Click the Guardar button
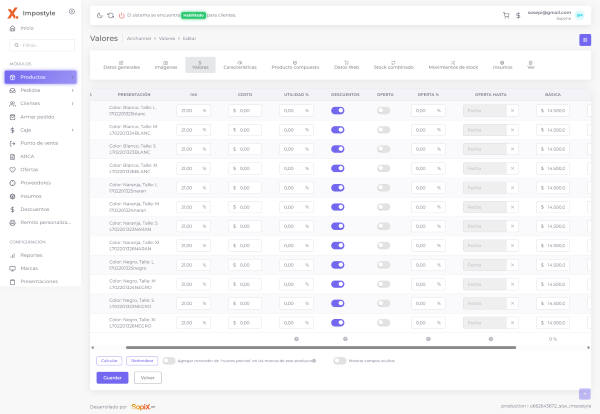The image size is (600, 414). (112, 378)
